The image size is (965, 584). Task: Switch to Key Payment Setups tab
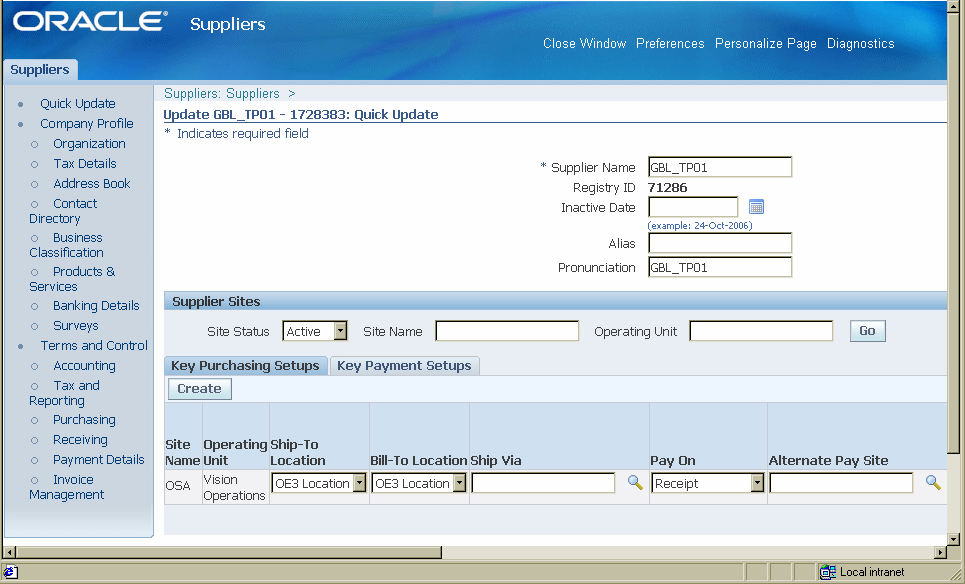click(404, 366)
